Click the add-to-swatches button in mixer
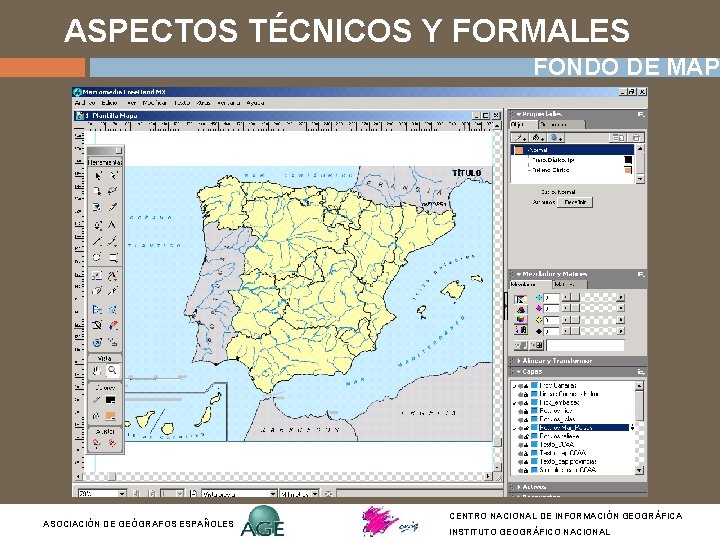720x540 pixels. (536, 345)
